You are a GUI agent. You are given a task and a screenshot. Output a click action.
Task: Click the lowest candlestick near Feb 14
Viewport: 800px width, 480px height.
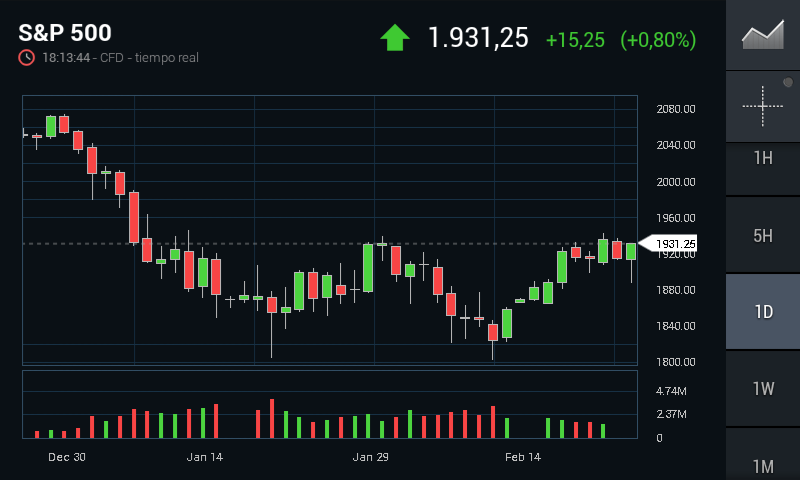493,333
